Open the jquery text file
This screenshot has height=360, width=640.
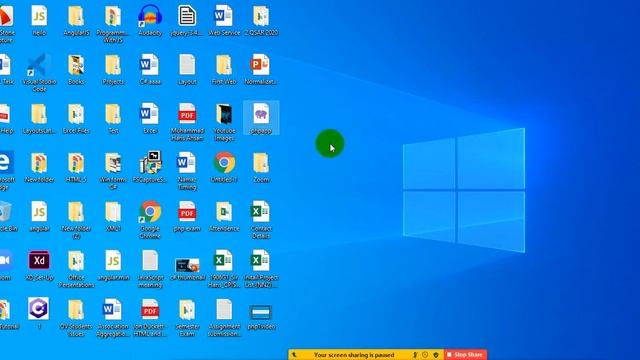[x=187, y=20]
